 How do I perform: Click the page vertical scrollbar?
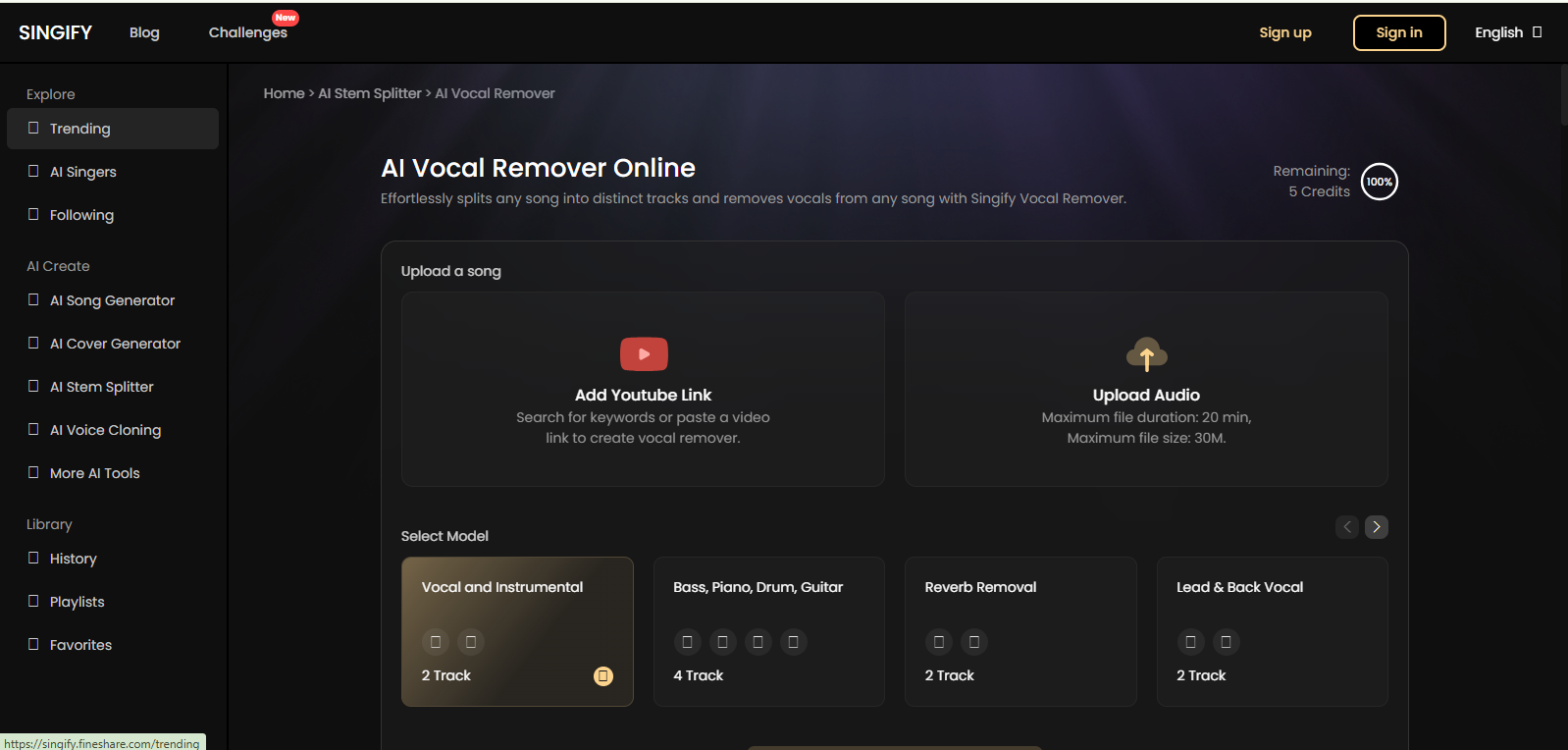coord(1563,96)
